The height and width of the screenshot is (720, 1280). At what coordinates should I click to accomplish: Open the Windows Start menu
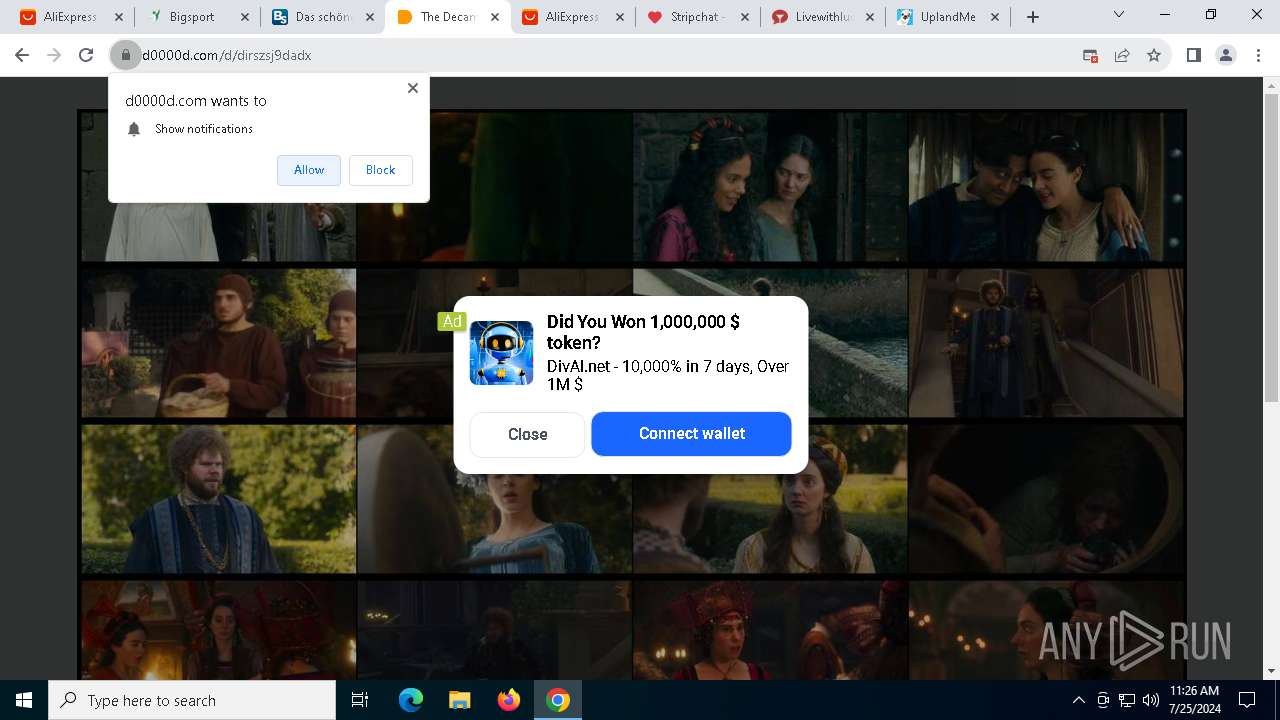(24, 700)
